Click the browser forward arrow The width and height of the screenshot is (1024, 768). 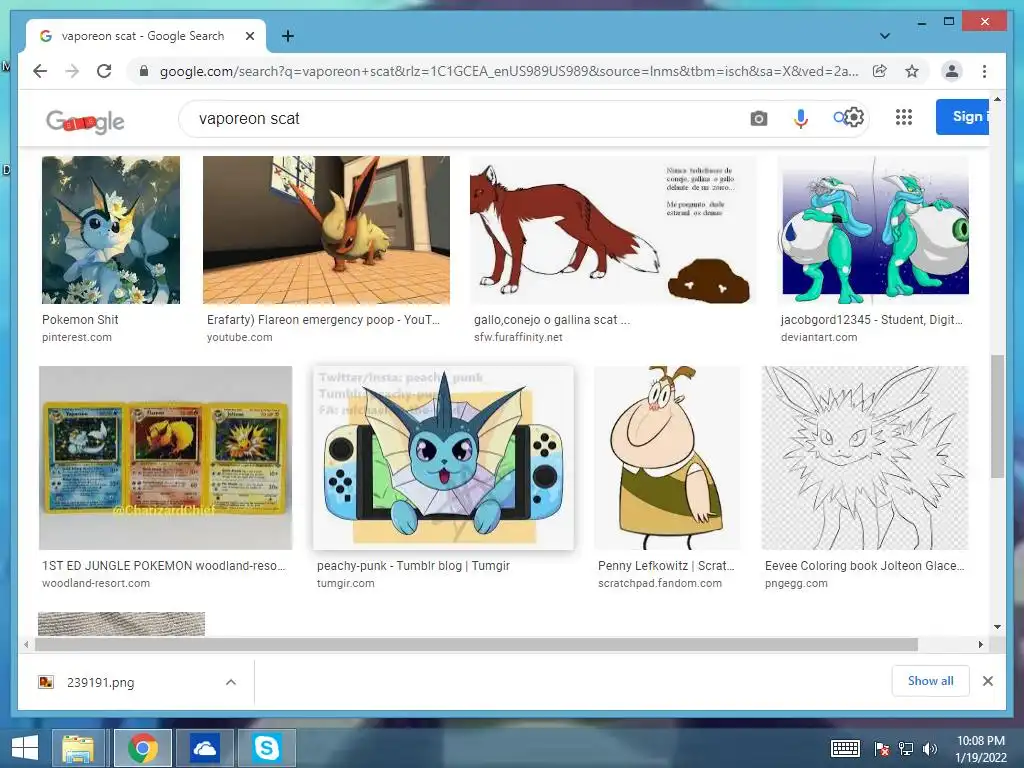[x=72, y=71]
